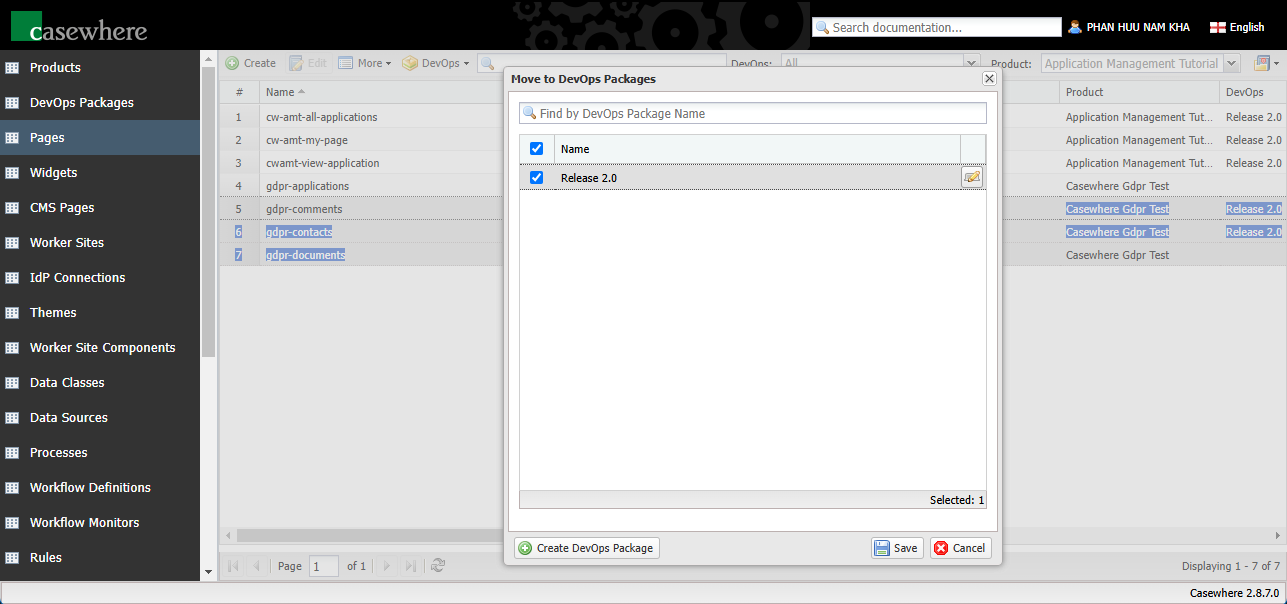This screenshot has height=604, width=1287.
Task: Open Products in the sidebar
Action: tap(55, 68)
